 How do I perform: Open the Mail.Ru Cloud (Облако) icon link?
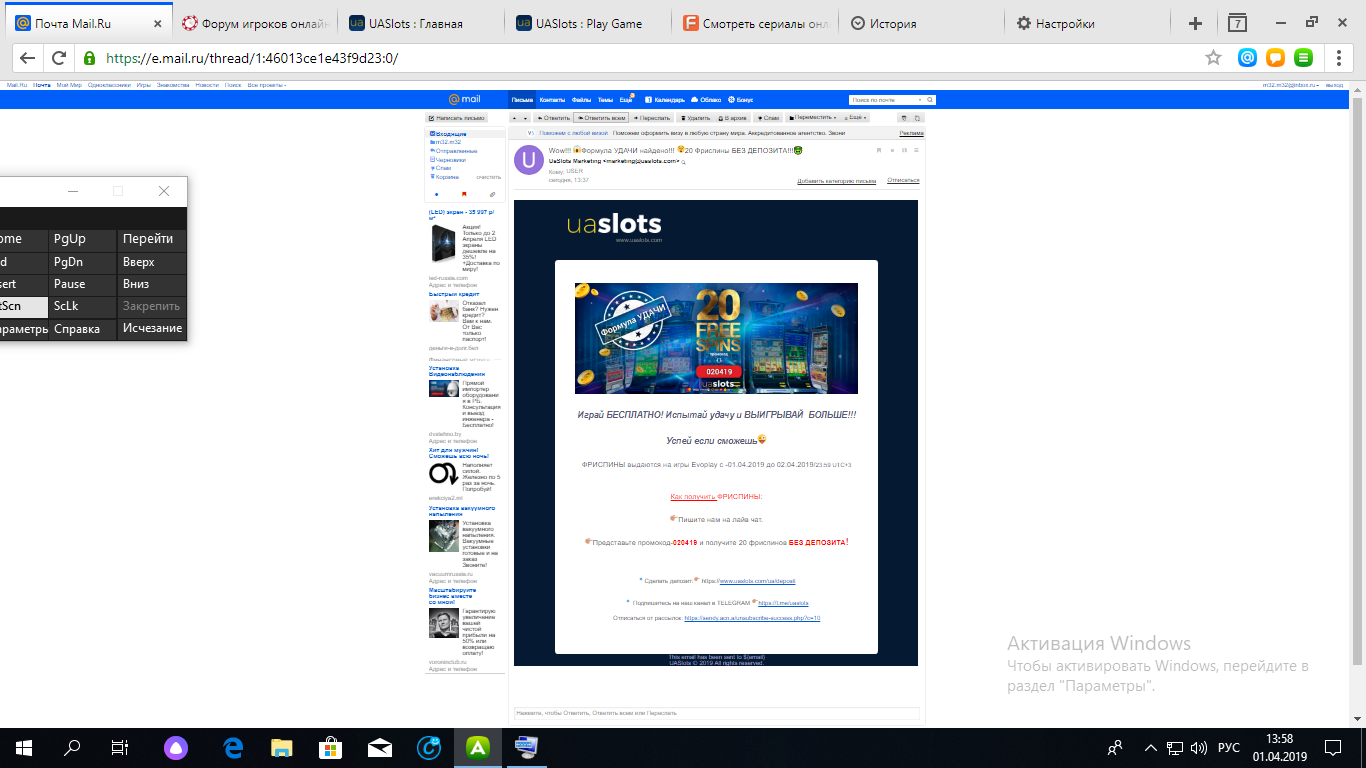click(x=705, y=100)
